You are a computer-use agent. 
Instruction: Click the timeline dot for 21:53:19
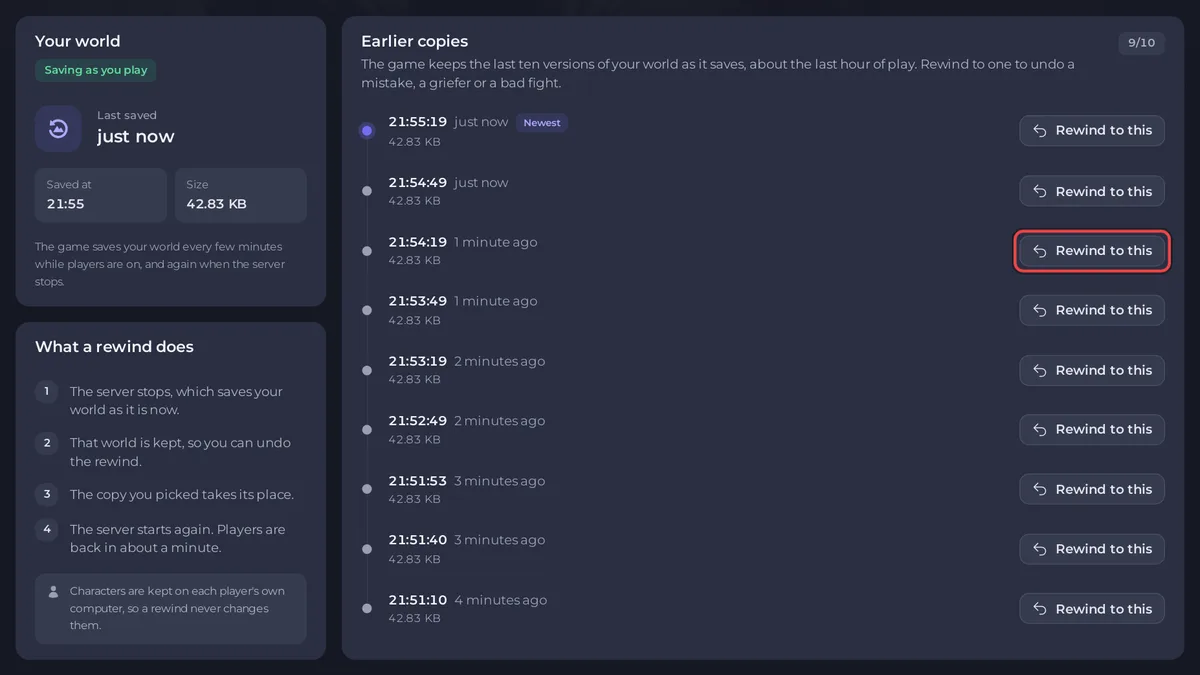[x=367, y=370]
